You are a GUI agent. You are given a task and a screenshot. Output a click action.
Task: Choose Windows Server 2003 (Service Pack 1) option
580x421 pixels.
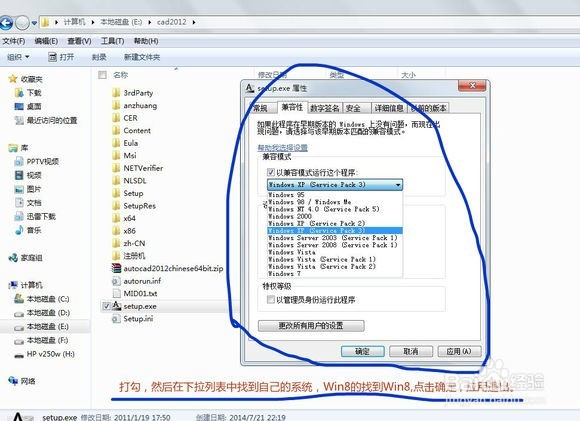coord(335,238)
